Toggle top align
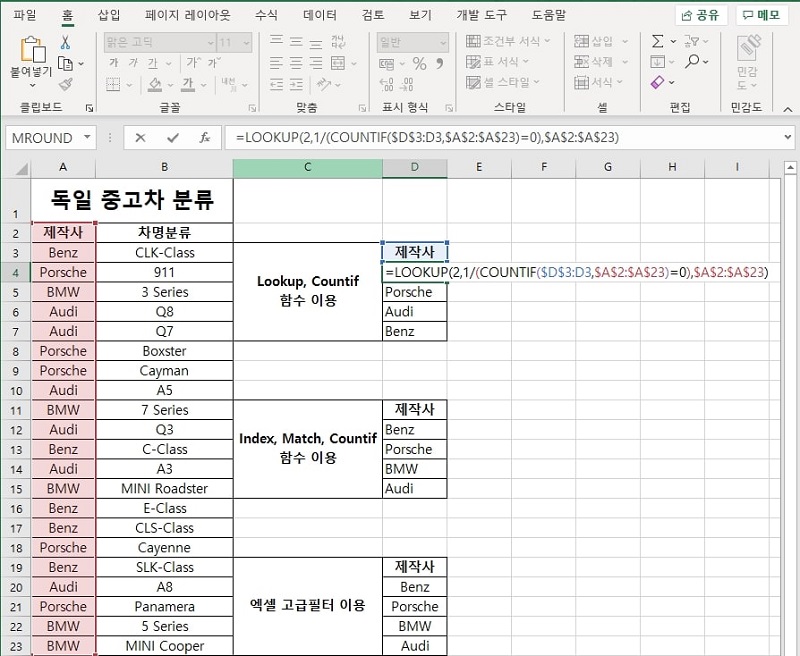The width and height of the screenshot is (800, 656). click(x=277, y=41)
